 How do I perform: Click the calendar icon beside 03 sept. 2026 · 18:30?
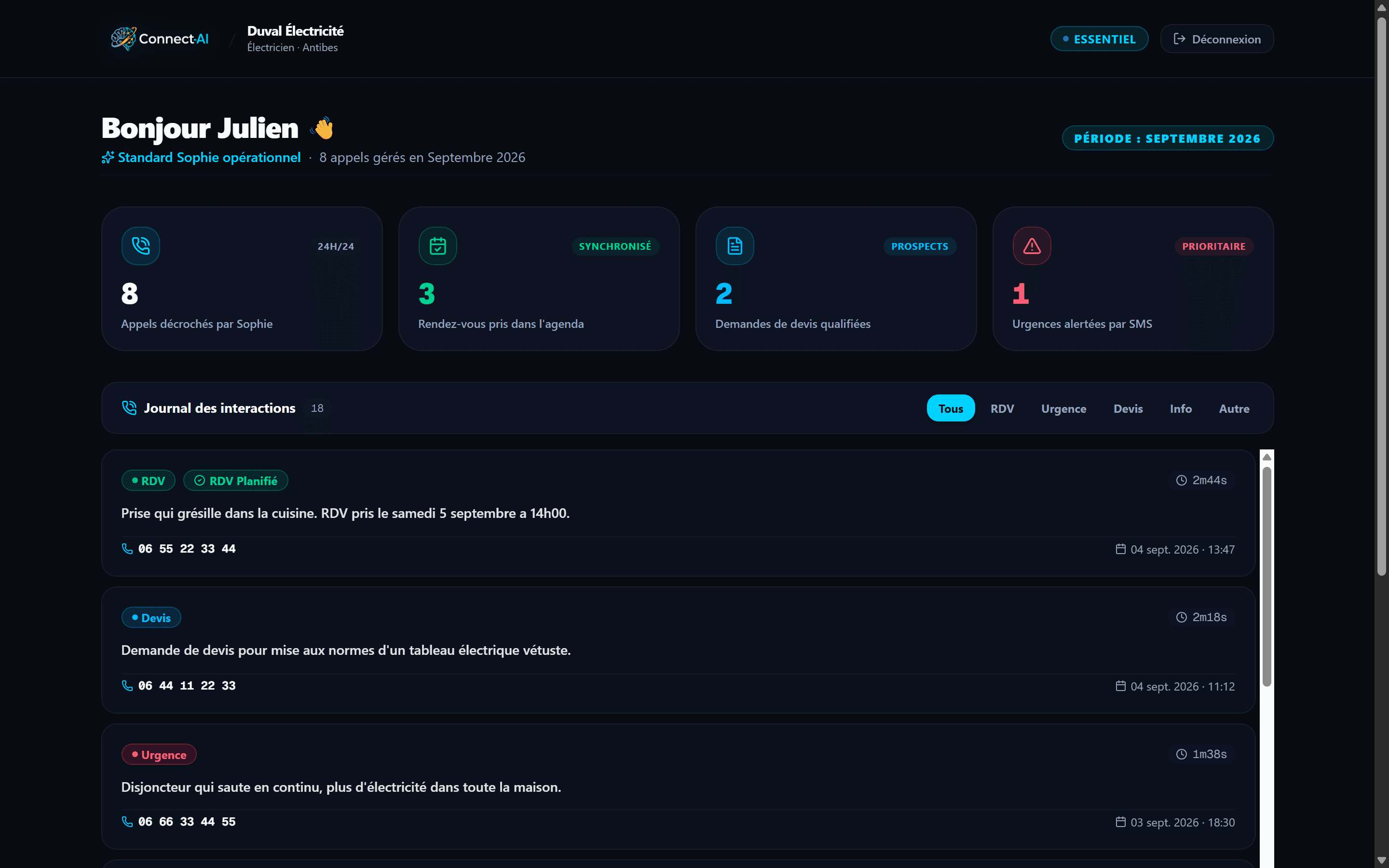tap(1120, 822)
